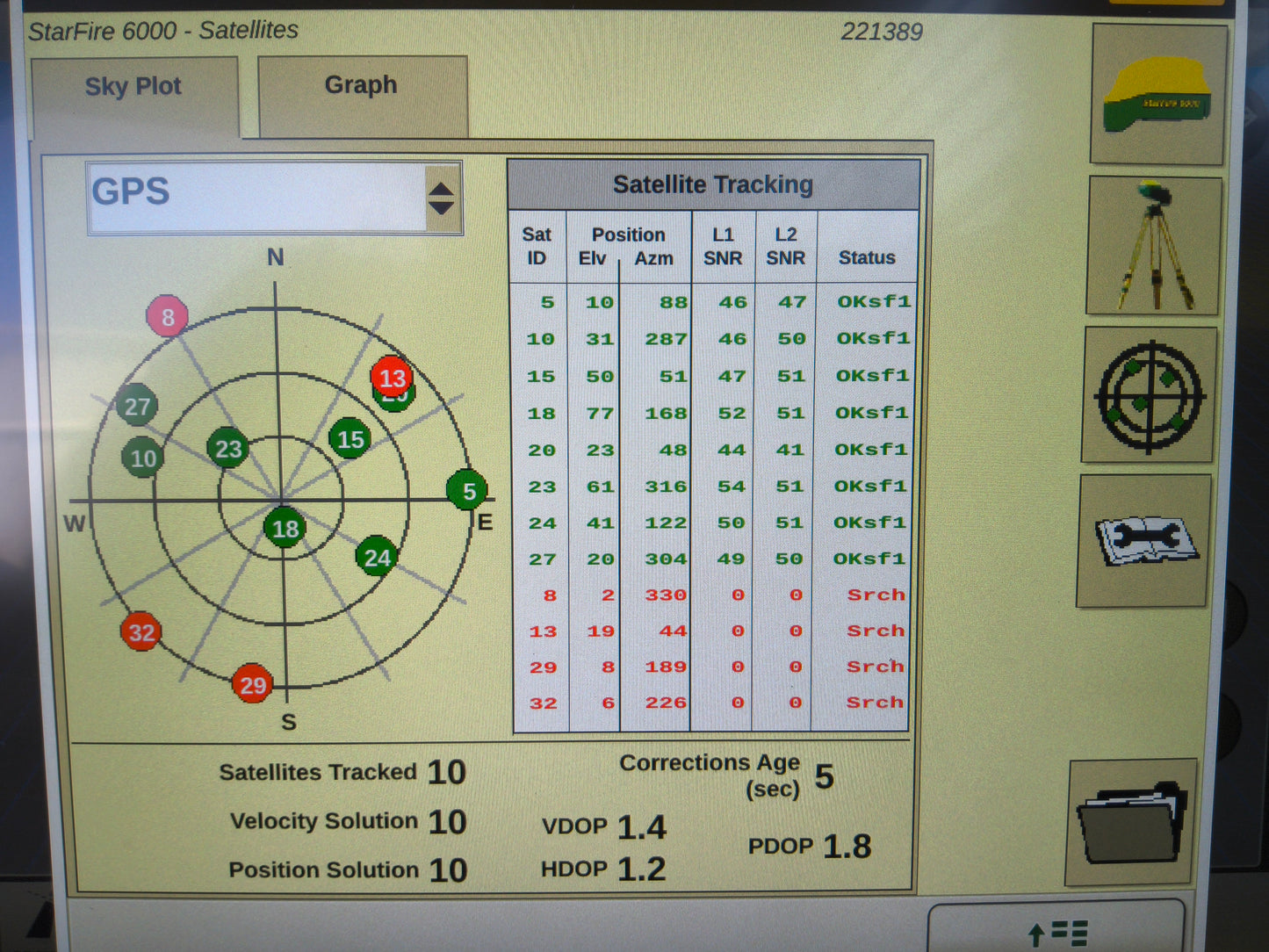
Task: Click the Position Elv Azm column header
Action: click(x=629, y=247)
